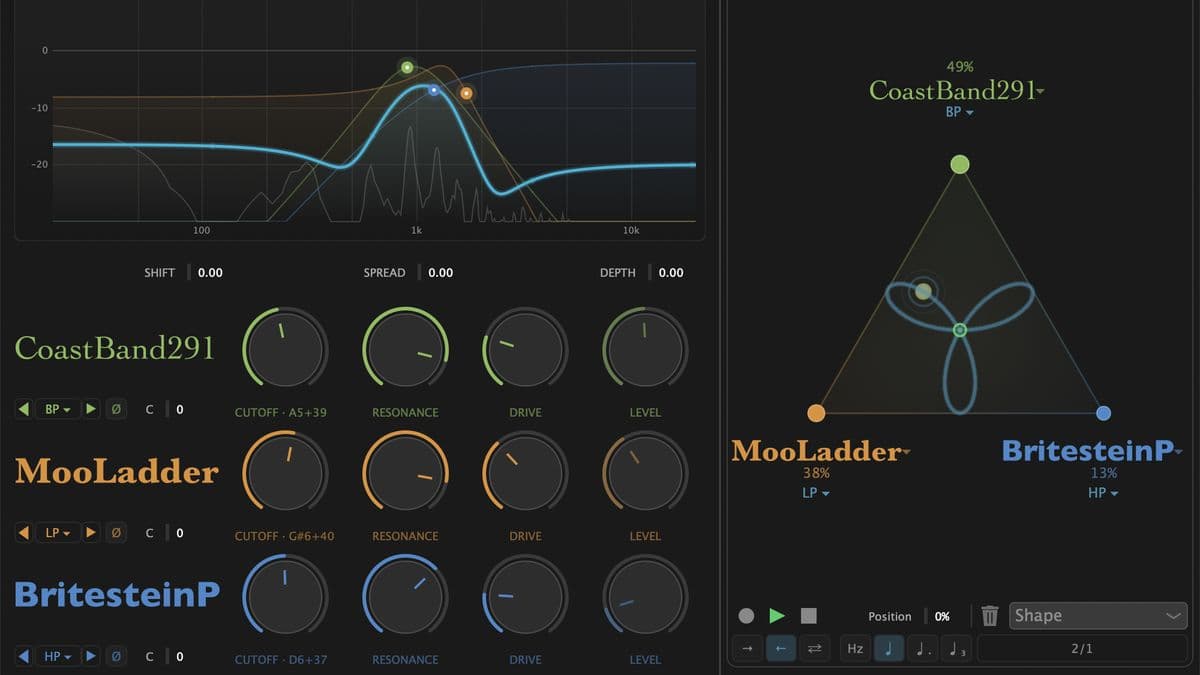
Task: Click the orange MooLadder cutoff knob
Action: [x=285, y=472]
